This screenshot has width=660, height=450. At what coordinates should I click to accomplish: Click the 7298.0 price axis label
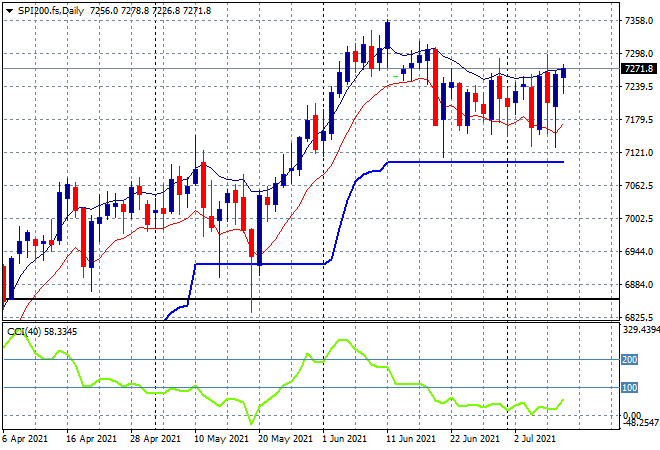(x=639, y=54)
